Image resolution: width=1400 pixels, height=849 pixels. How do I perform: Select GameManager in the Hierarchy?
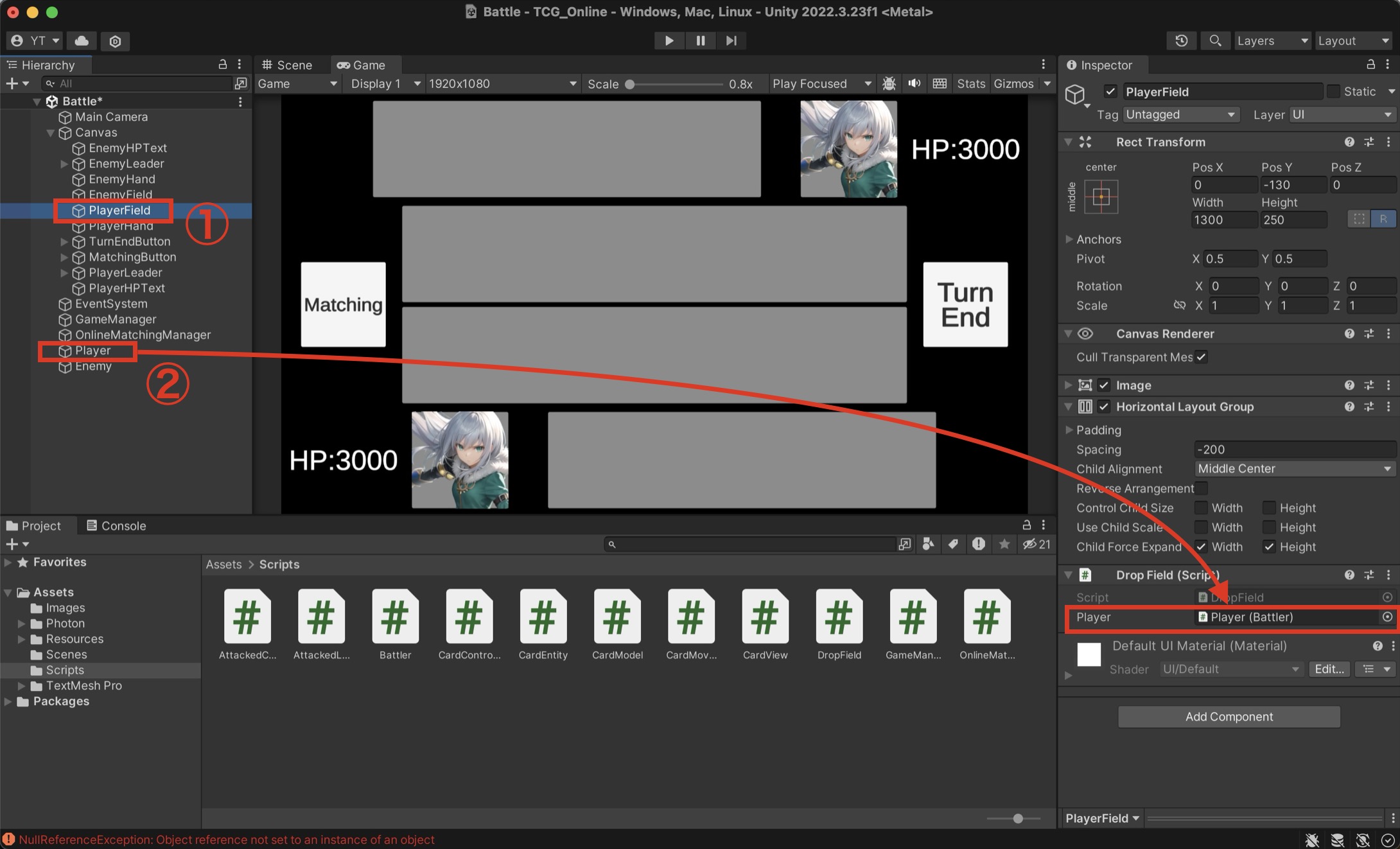click(x=116, y=319)
